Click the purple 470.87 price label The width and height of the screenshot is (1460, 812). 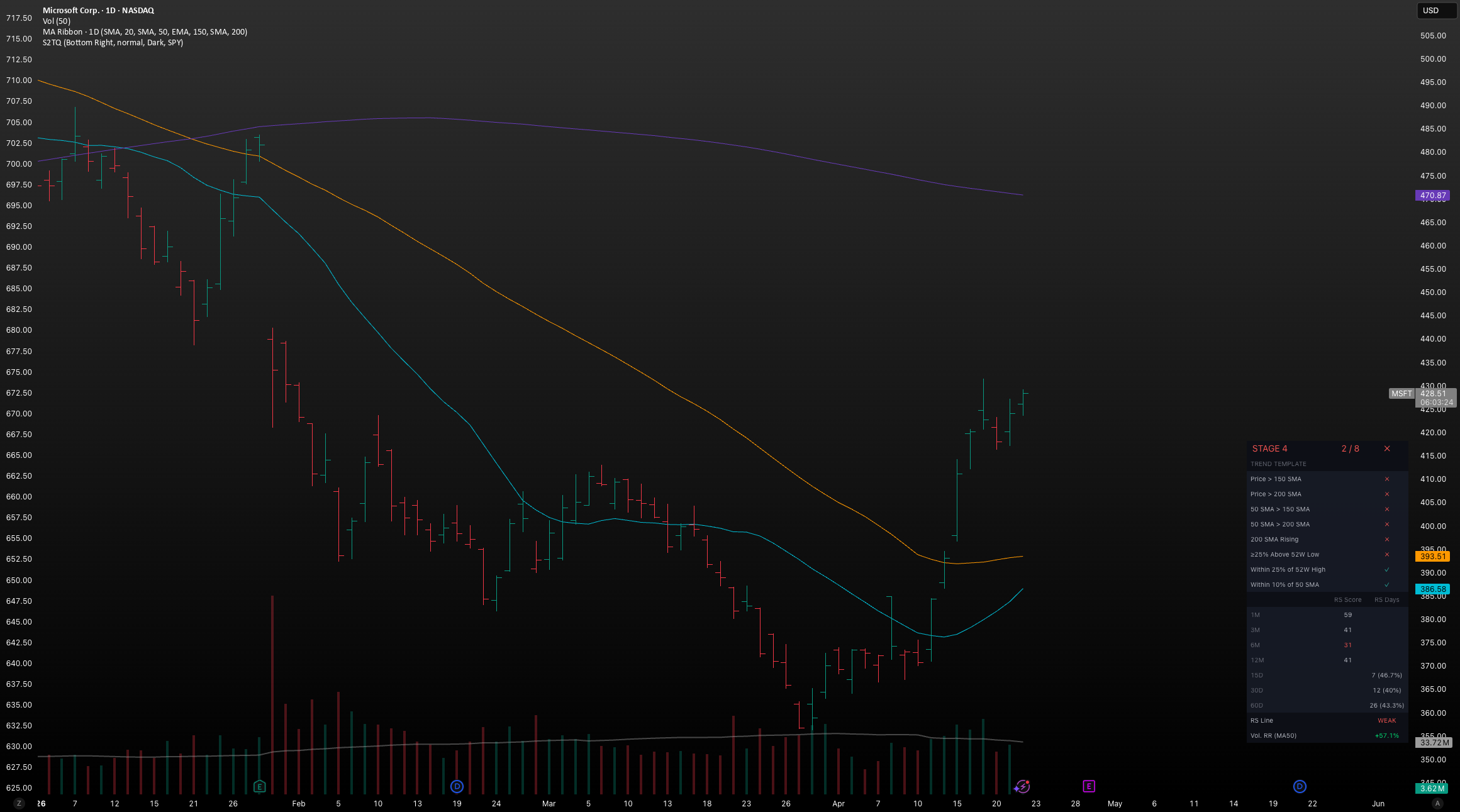point(1432,196)
